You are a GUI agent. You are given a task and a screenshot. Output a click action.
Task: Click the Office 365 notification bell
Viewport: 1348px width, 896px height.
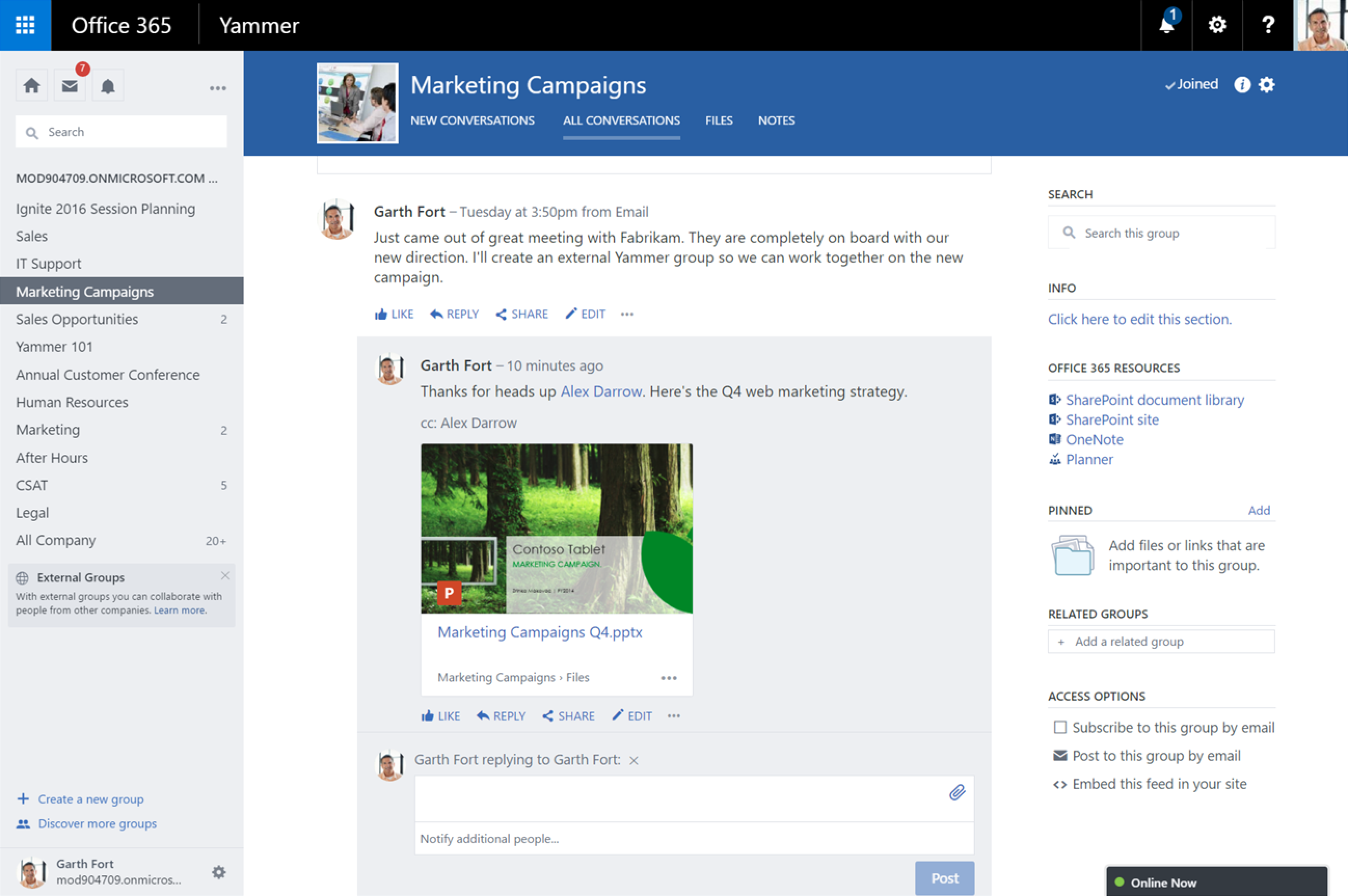click(1166, 25)
